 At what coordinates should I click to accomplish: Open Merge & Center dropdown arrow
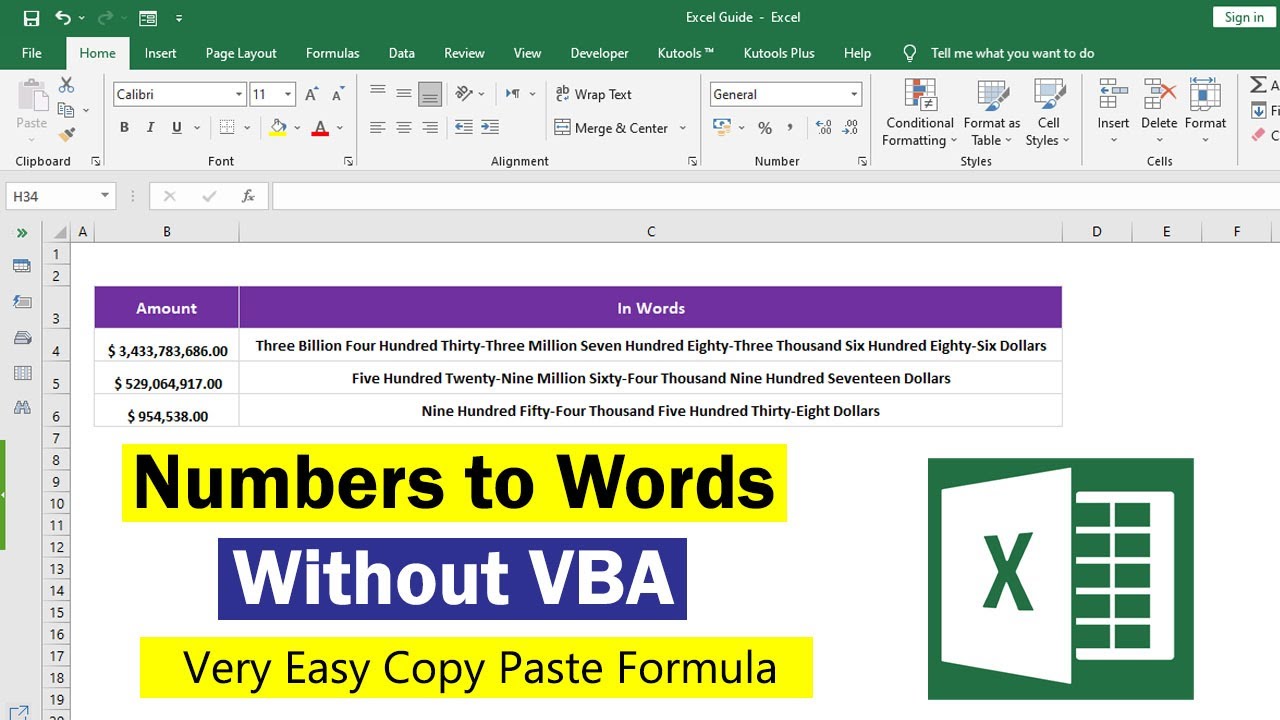(x=683, y=128)
